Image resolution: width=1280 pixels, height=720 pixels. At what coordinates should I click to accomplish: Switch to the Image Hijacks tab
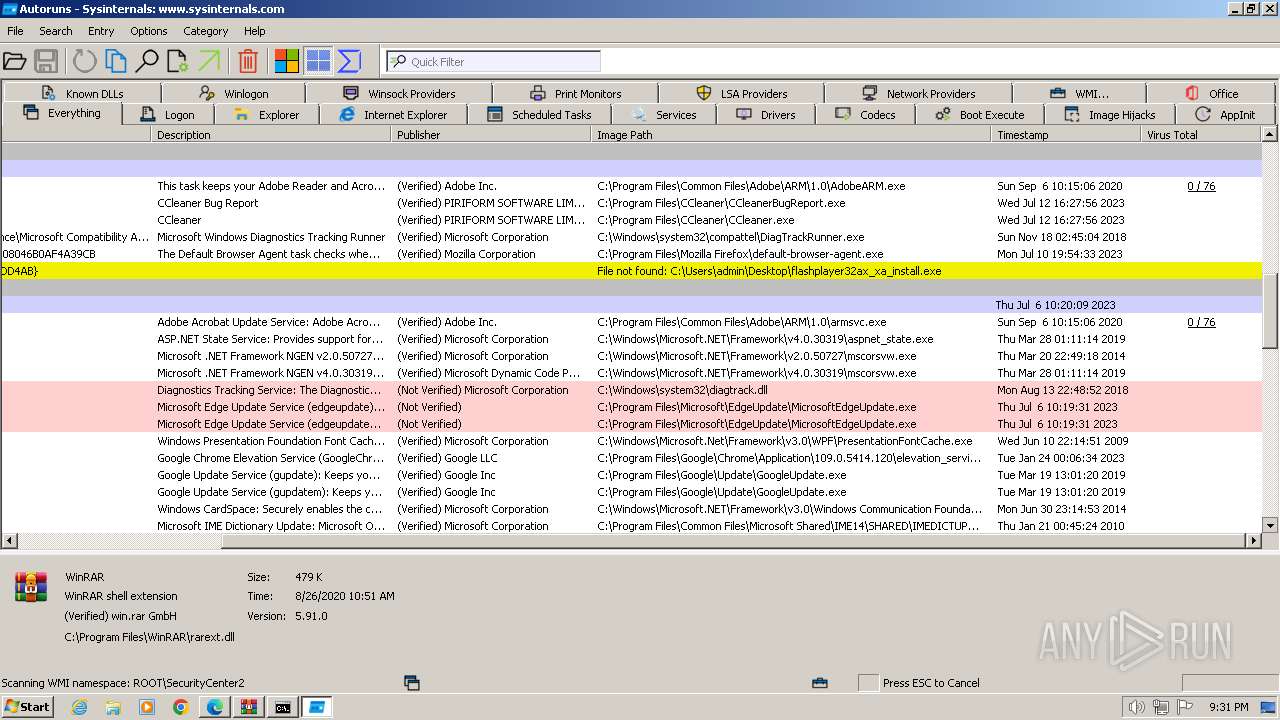tap(1110, 115)
